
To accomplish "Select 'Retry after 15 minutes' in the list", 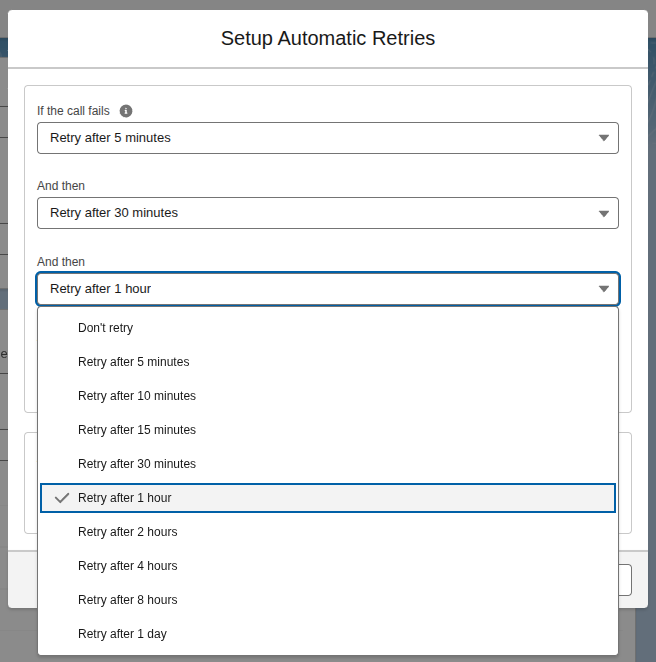I will (x=137, y=430).
